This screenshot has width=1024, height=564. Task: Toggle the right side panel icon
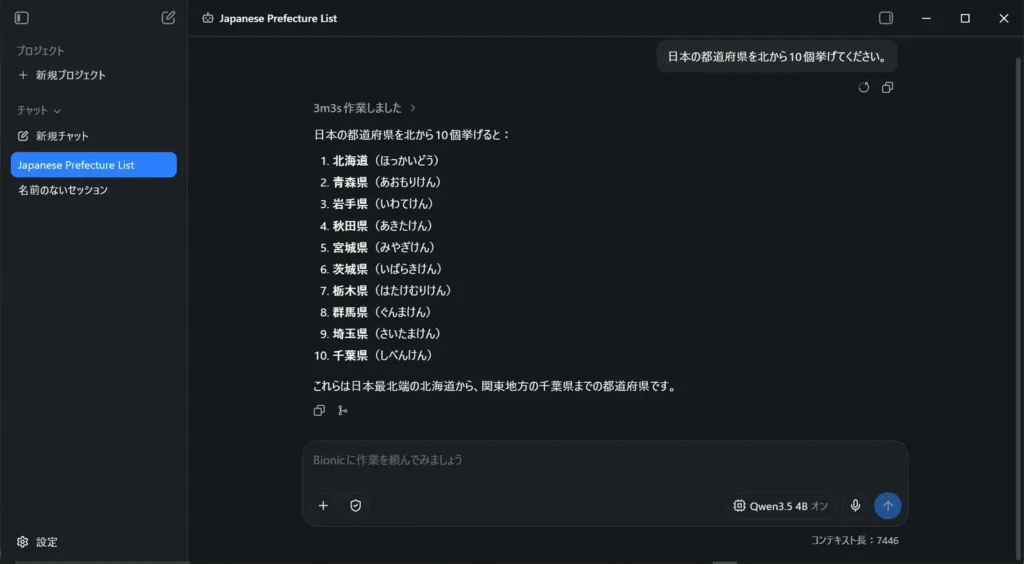click(886, 18)
